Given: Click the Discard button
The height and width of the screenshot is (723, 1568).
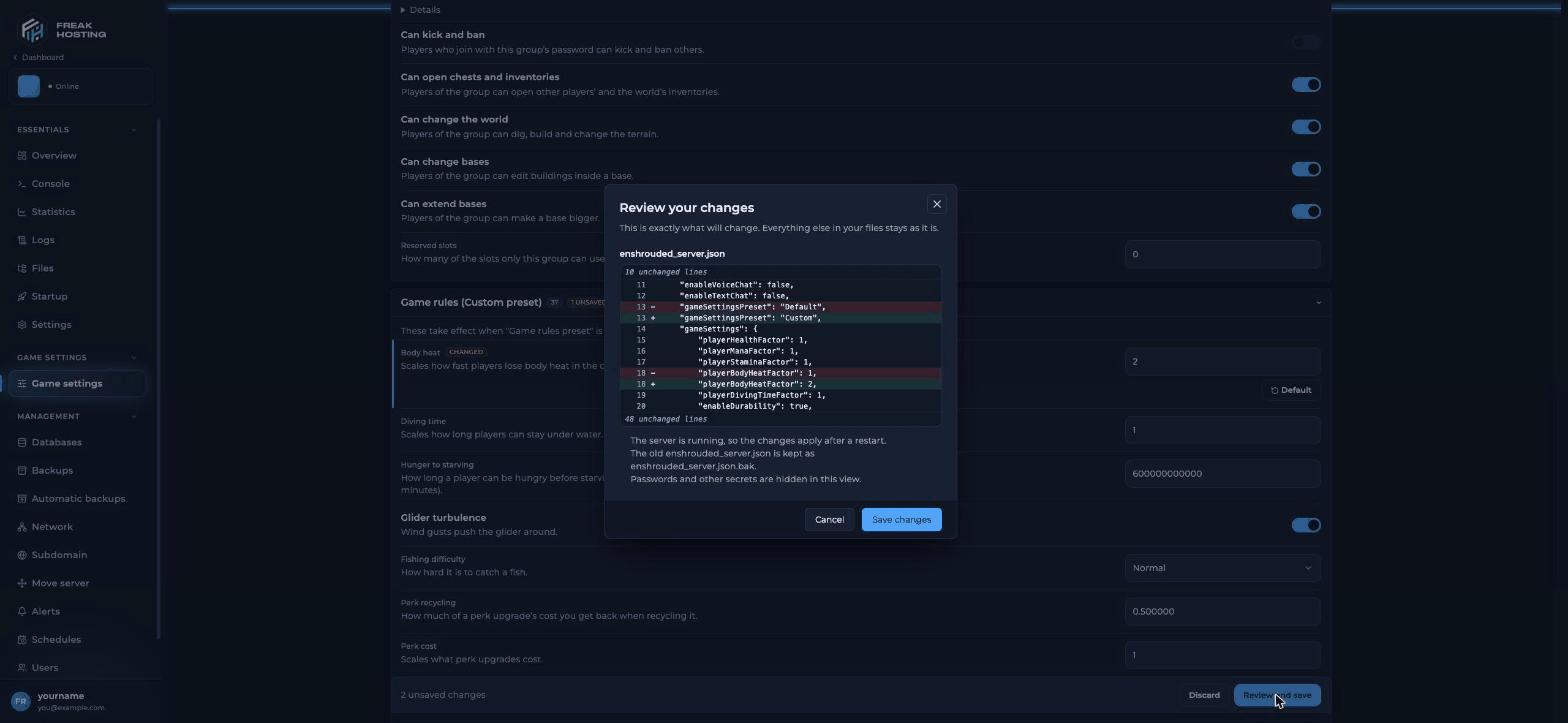Looking at the screenshot, I should coord(1204,696).
